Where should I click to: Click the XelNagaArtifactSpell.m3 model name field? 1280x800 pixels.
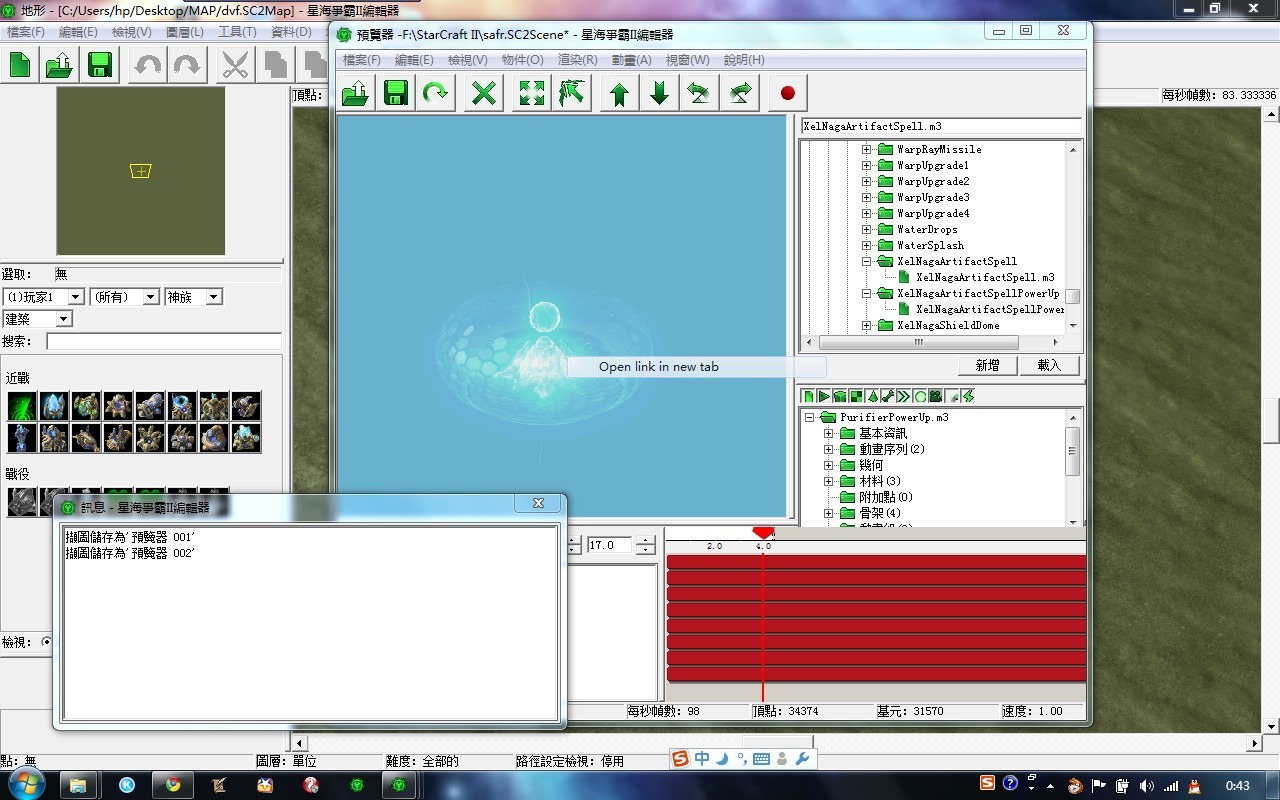click(941, 127)
